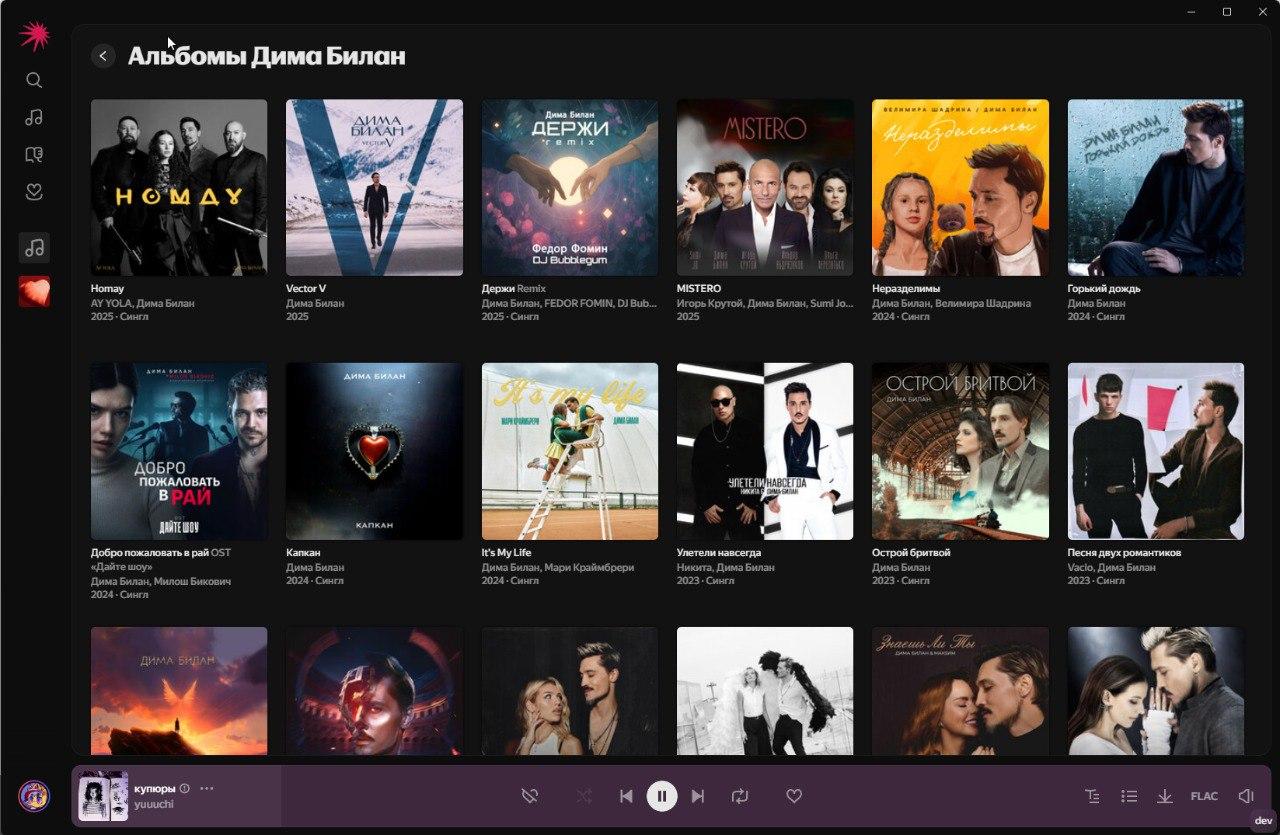Open the books and podcasts sidebar icon
1280x835 pixels.
pyautogui.click(x=34, y=154)
